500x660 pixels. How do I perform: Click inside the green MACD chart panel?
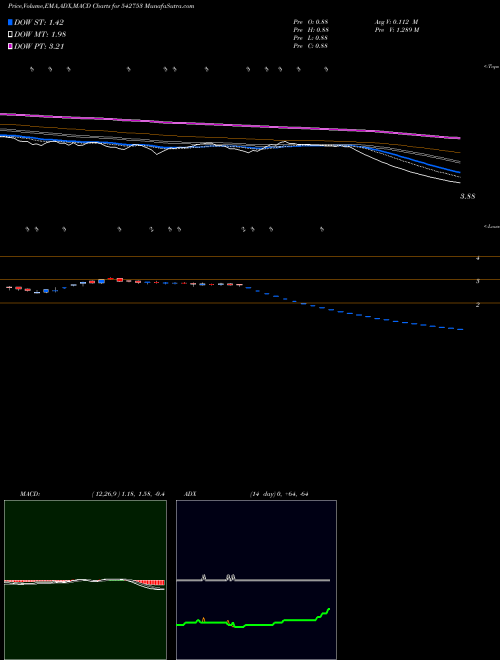point(85,580)
